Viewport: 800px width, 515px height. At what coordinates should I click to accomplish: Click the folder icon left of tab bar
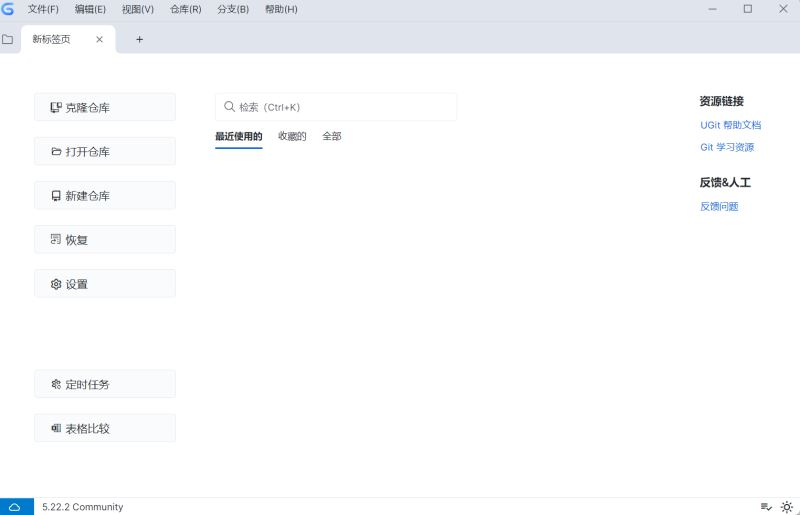coord(8,39)
